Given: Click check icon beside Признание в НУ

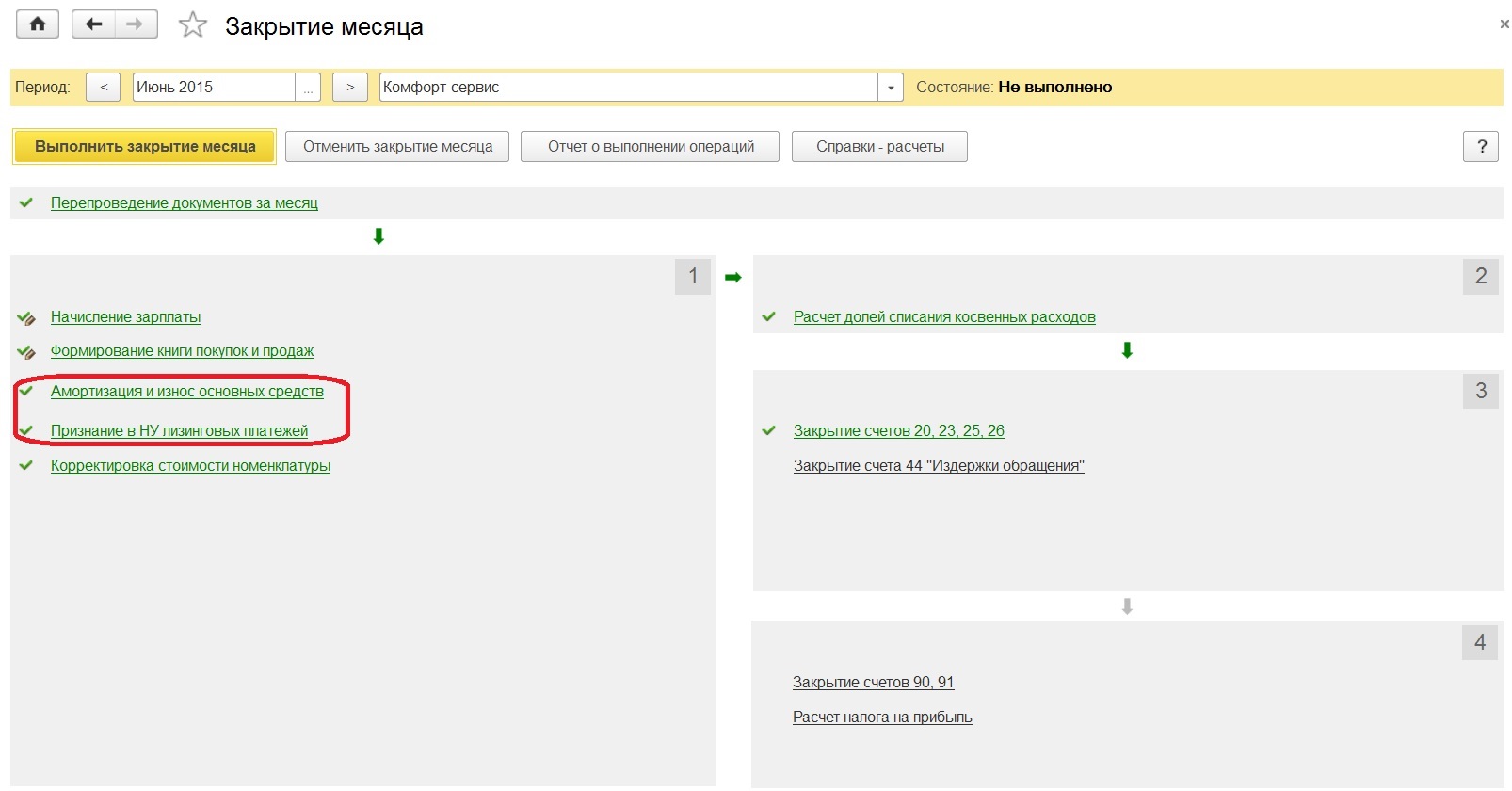Looking at the screenshot, I should point(26,430).
